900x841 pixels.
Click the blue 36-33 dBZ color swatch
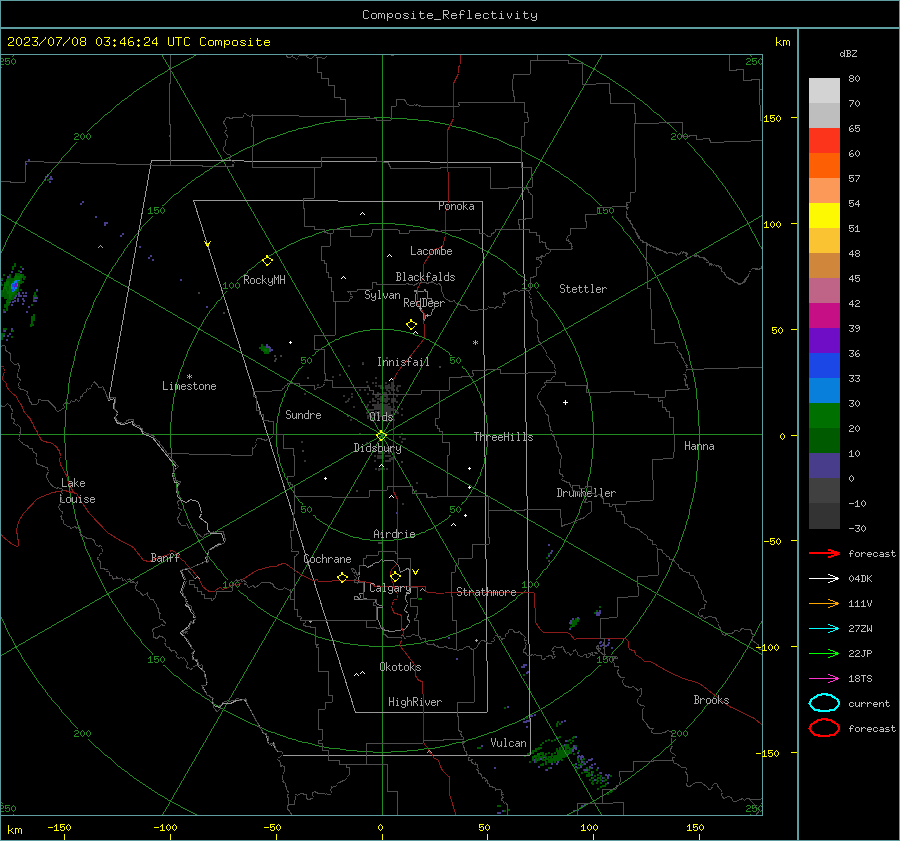tap(824, 366)
